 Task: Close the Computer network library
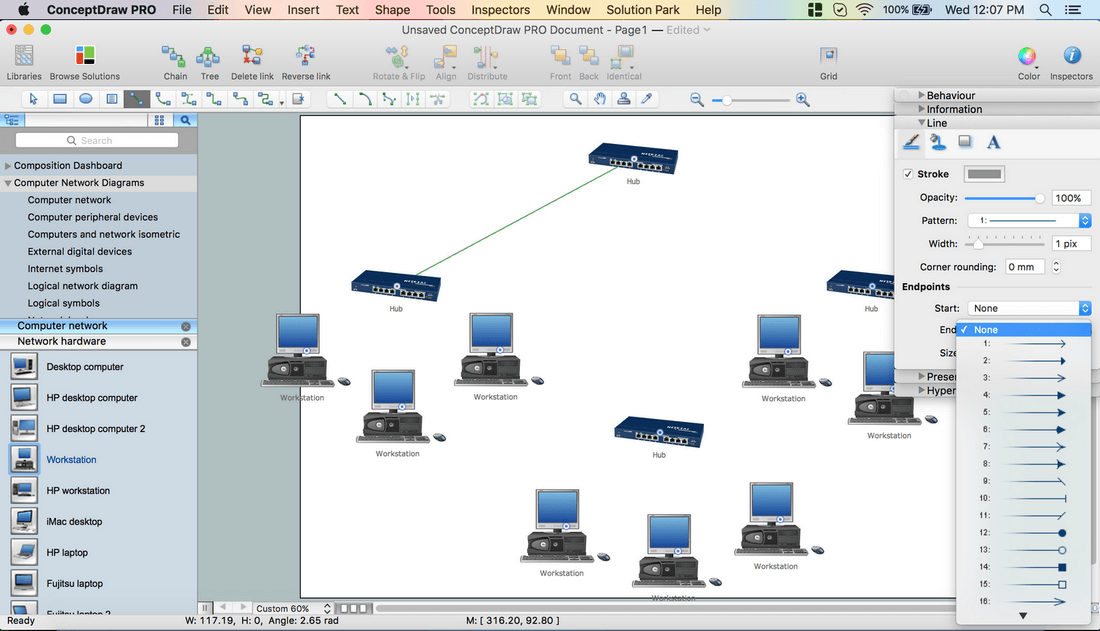186,326
